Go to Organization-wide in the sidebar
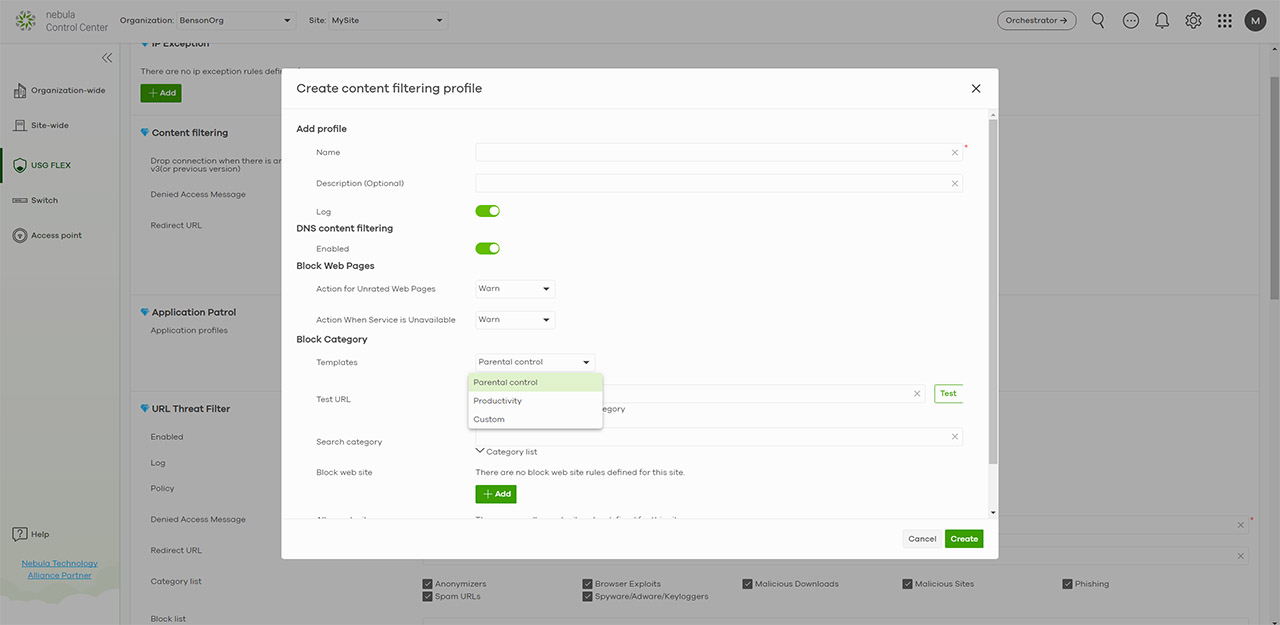The height and width of the screenshot is (625, 1280). tap(60, 91)
